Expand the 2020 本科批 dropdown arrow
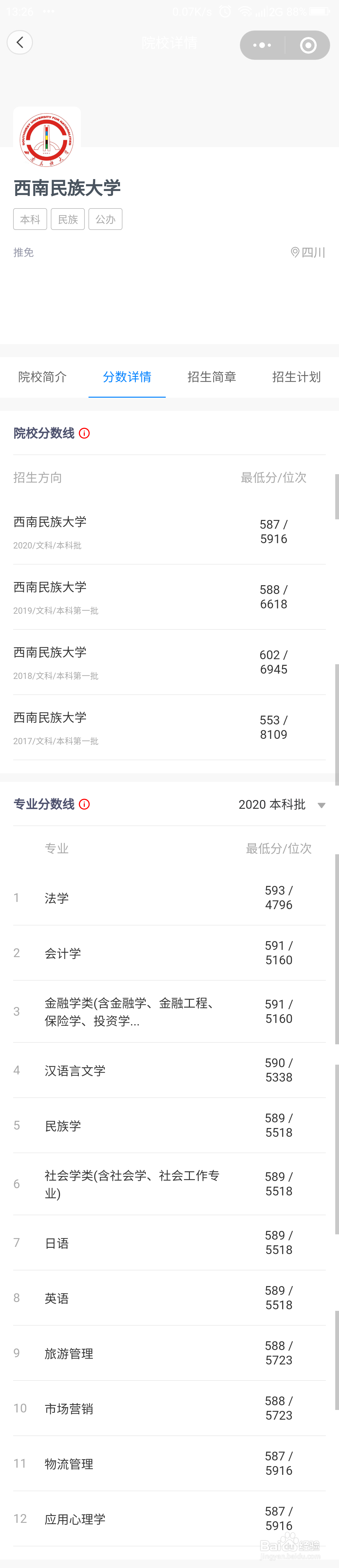339x1568 pixels. tap(321, 805)
